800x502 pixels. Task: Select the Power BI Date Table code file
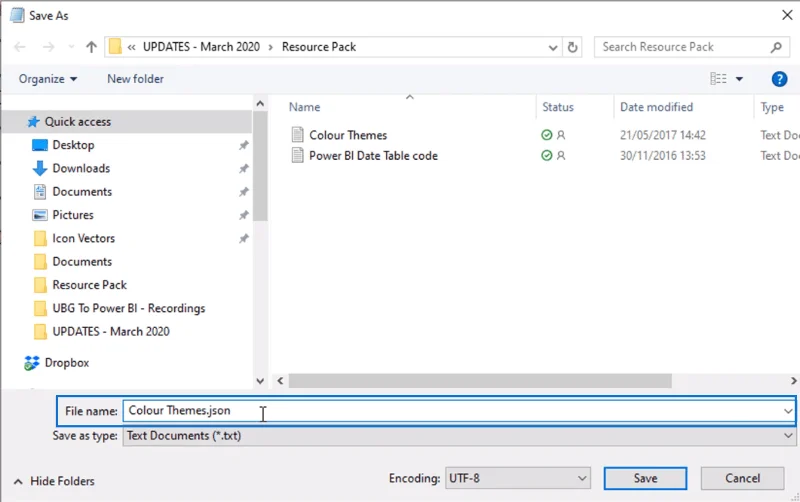(373, 156)
